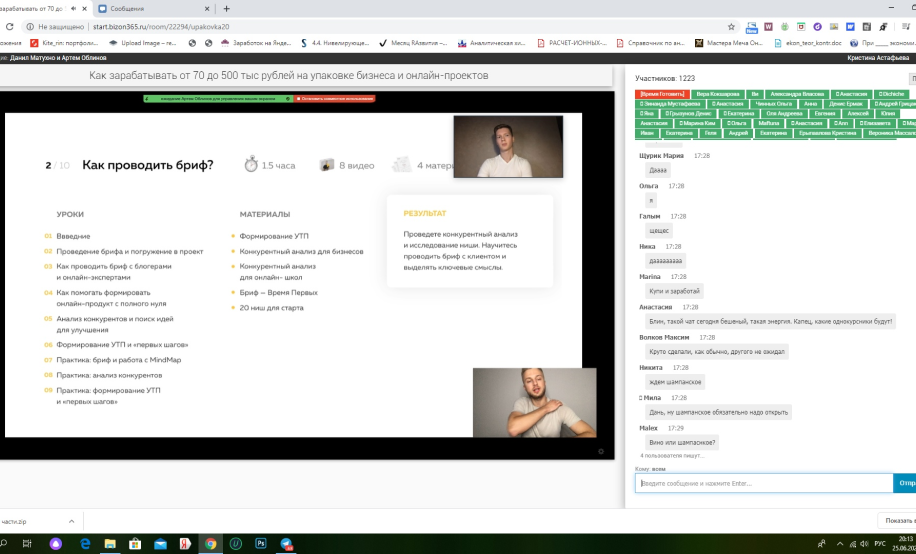The height and width of the screenshot is (554, 916).
Task: Expand the частн.zip download options chevron
Action: point(71,521)
